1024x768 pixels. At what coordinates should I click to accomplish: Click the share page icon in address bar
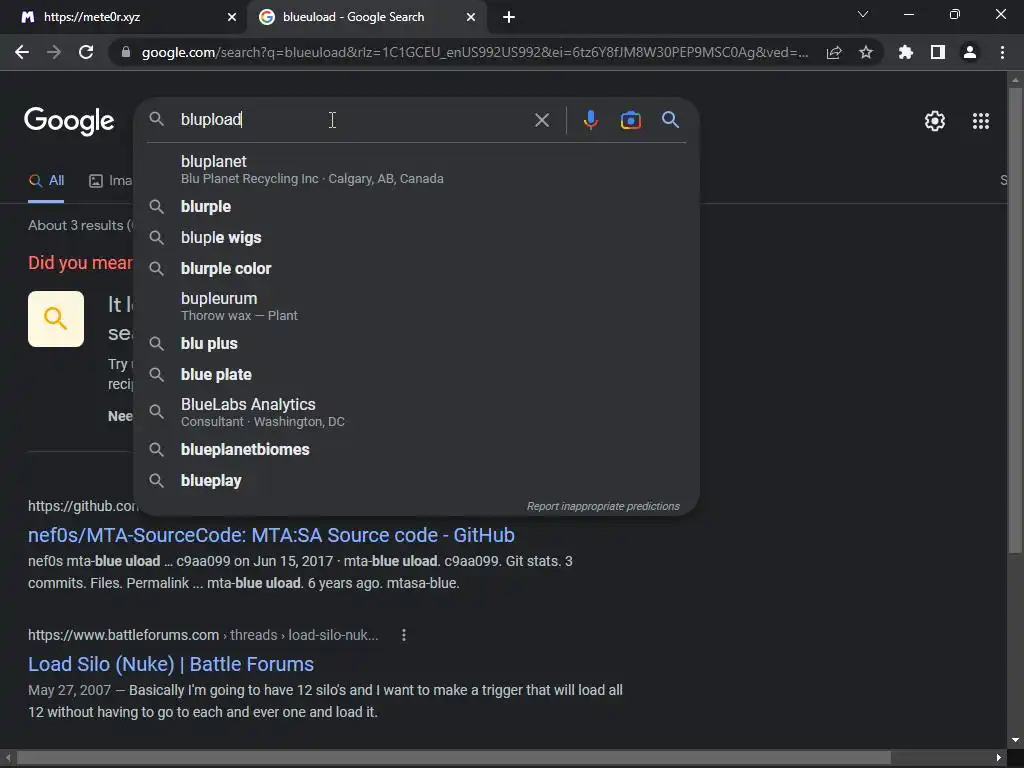(x=834, y=52)
